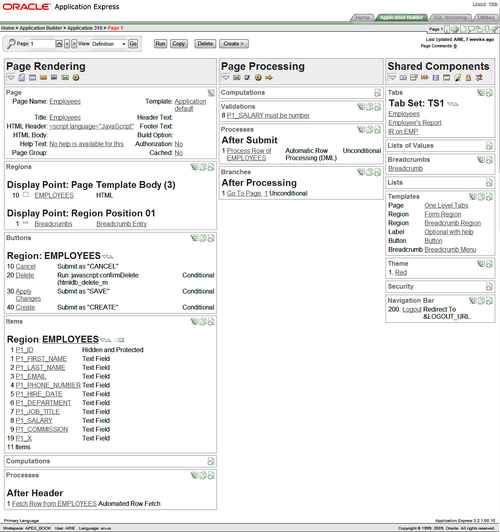Open the P1_HIRE_DATE item link

coord(39,394)
